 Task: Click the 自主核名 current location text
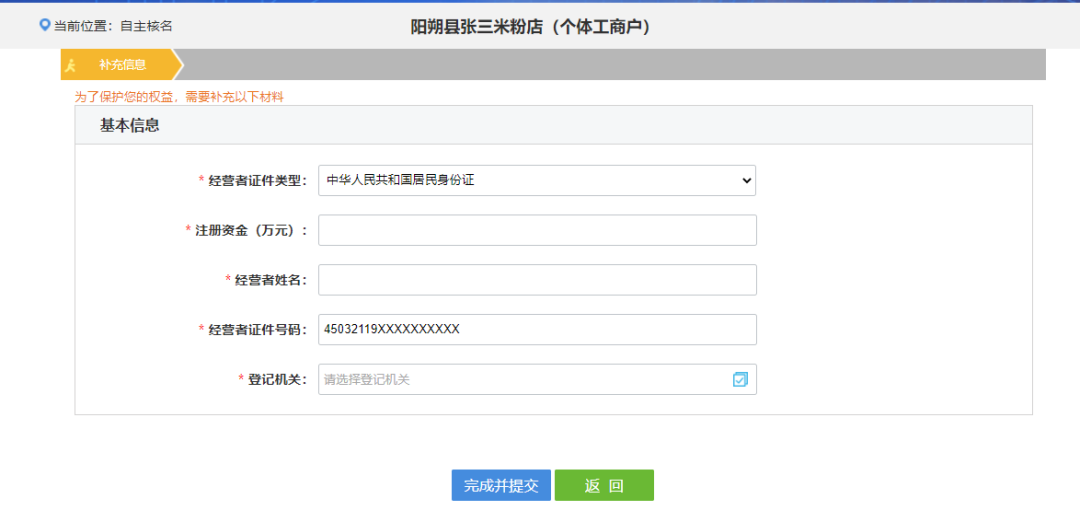point(146,26)
